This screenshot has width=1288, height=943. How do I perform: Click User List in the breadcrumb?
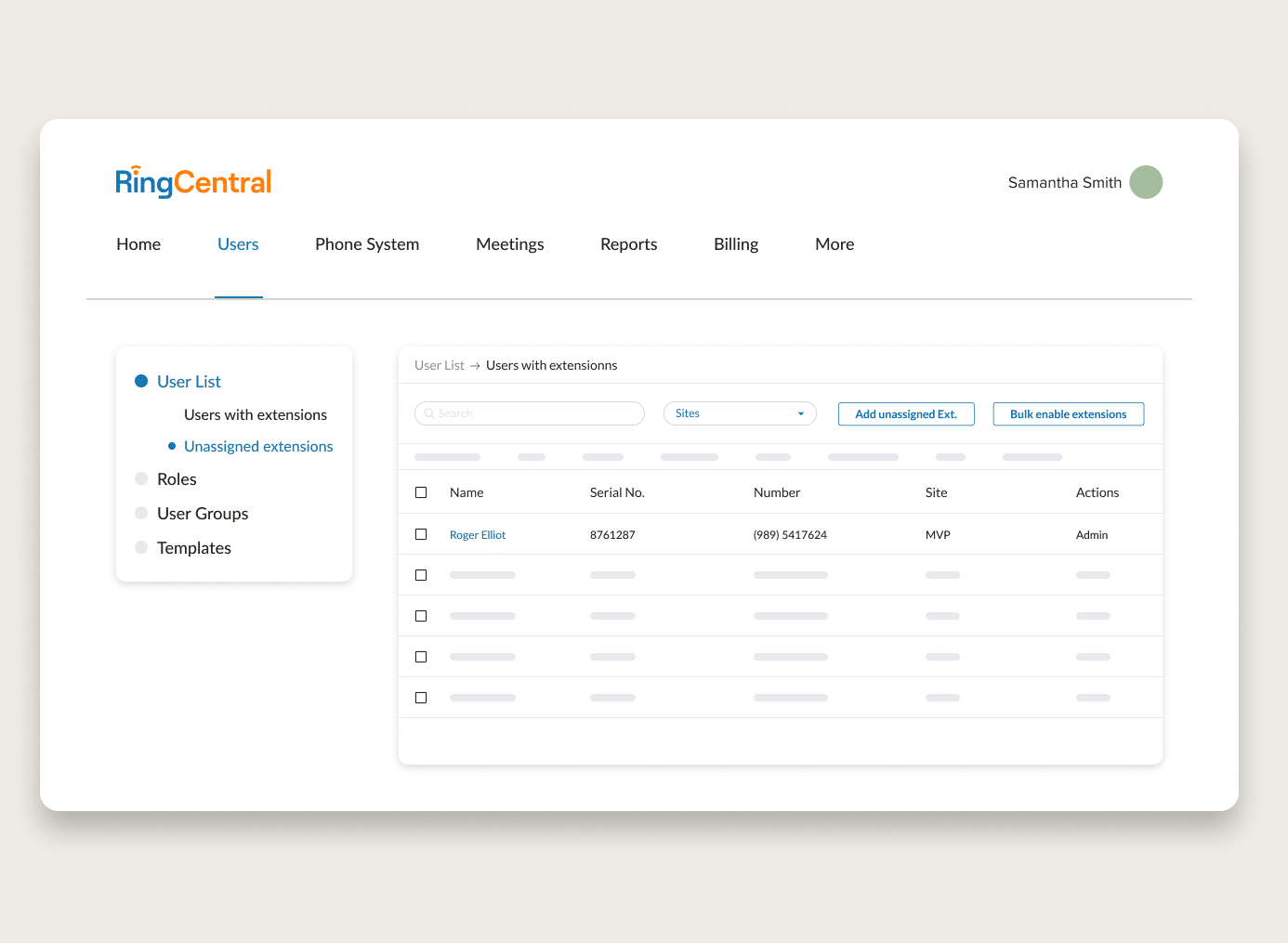439,365
